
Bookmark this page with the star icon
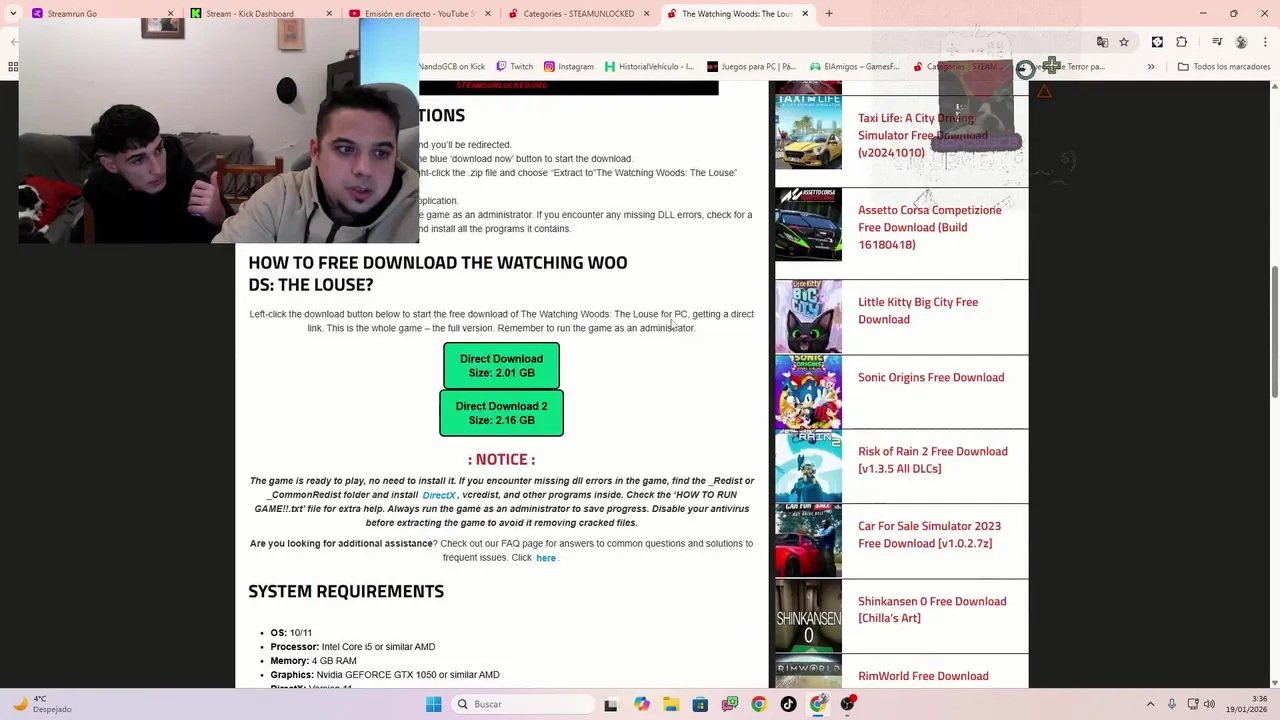(1124, 42)
